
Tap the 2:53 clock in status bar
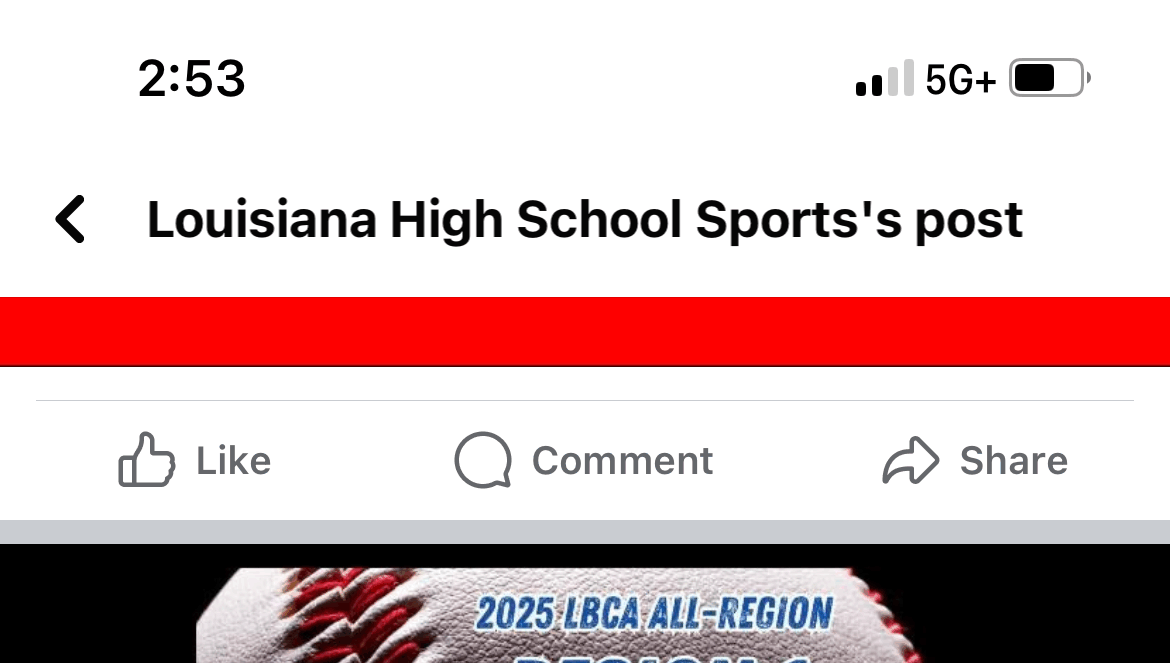pyautogui.click(x=192, y=78)
